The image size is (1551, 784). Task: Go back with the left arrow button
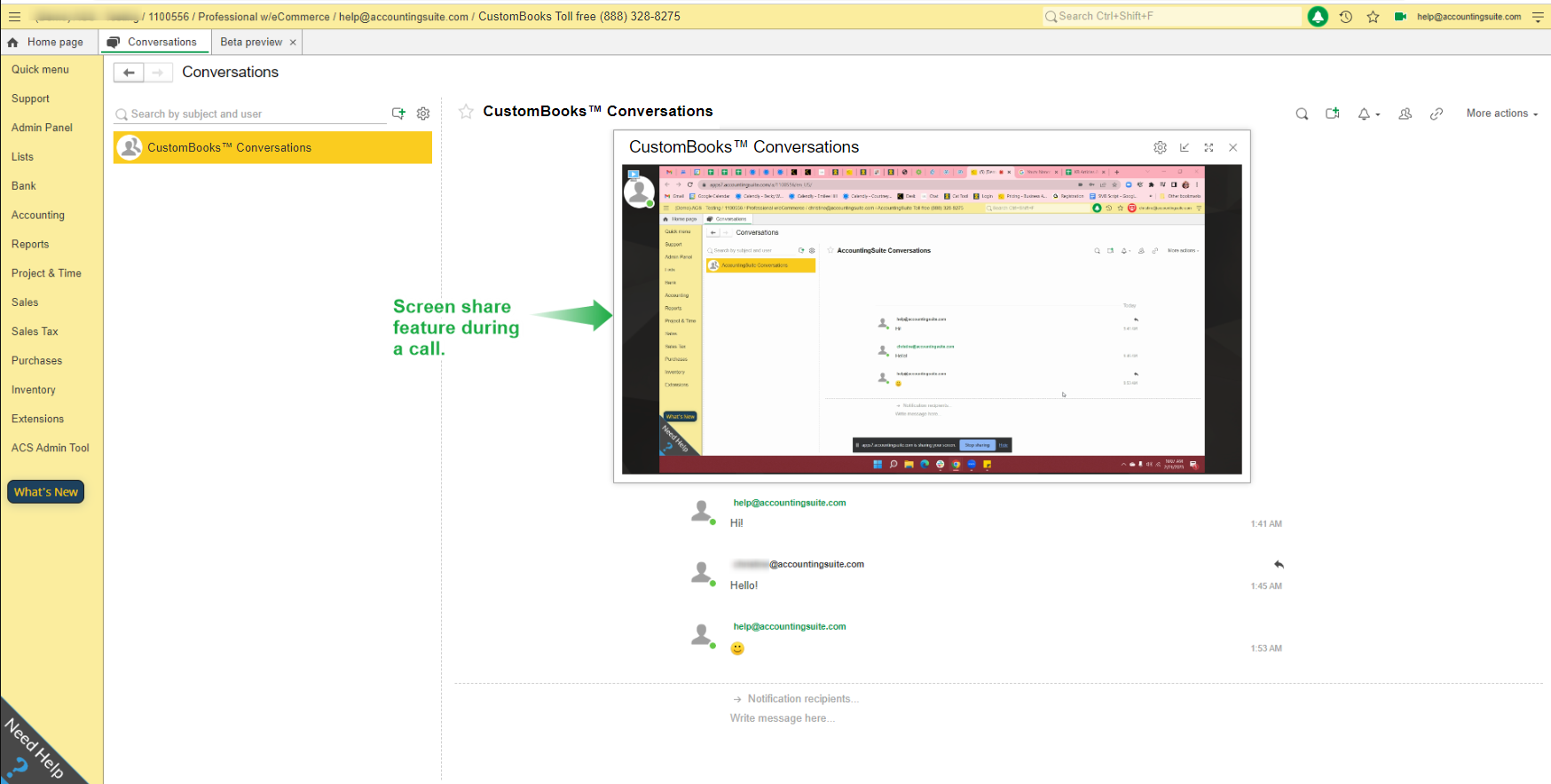[129, 73]
